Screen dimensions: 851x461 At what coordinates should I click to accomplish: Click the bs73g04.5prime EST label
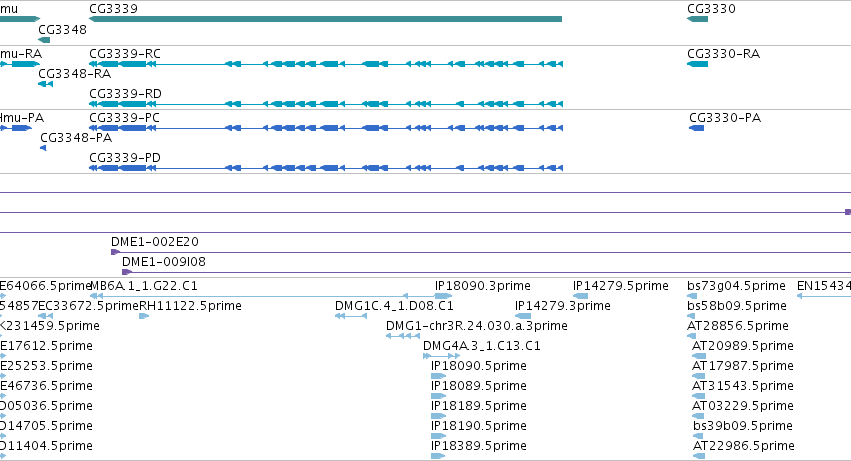pos(736,286)
